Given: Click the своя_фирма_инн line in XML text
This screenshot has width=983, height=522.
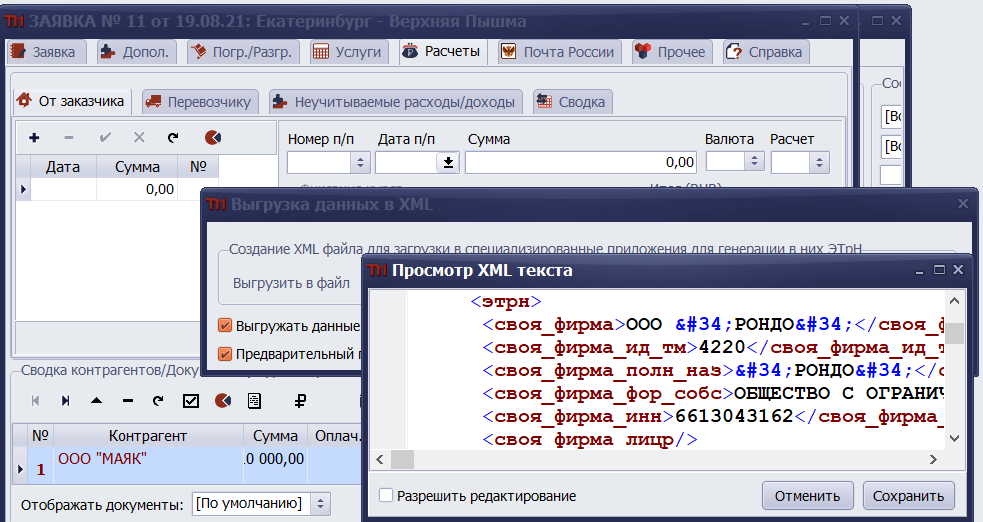Looking at the screenshot, I should [x=712, y=416].
